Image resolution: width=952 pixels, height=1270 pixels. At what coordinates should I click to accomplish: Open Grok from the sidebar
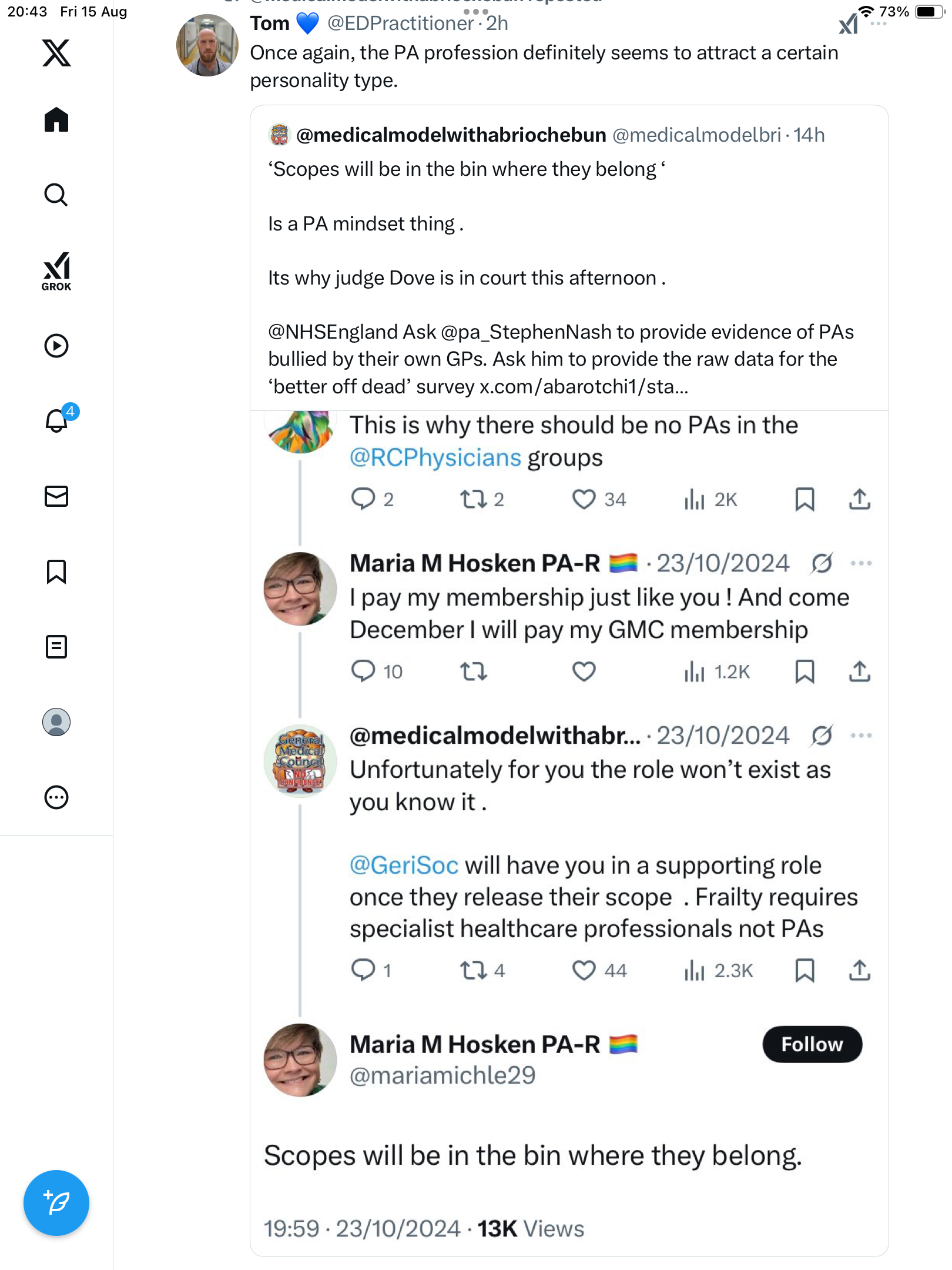point(56,271)
